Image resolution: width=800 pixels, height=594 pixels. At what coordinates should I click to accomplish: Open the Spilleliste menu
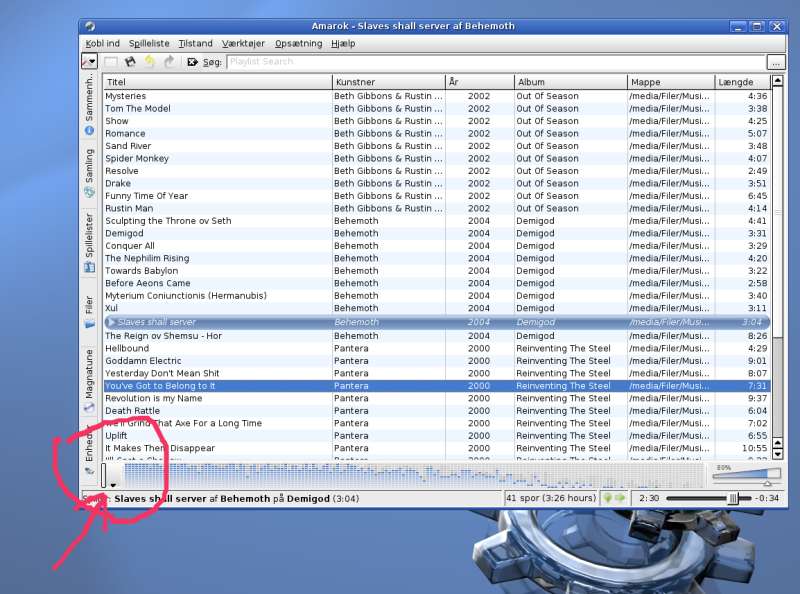click(149, 44)
